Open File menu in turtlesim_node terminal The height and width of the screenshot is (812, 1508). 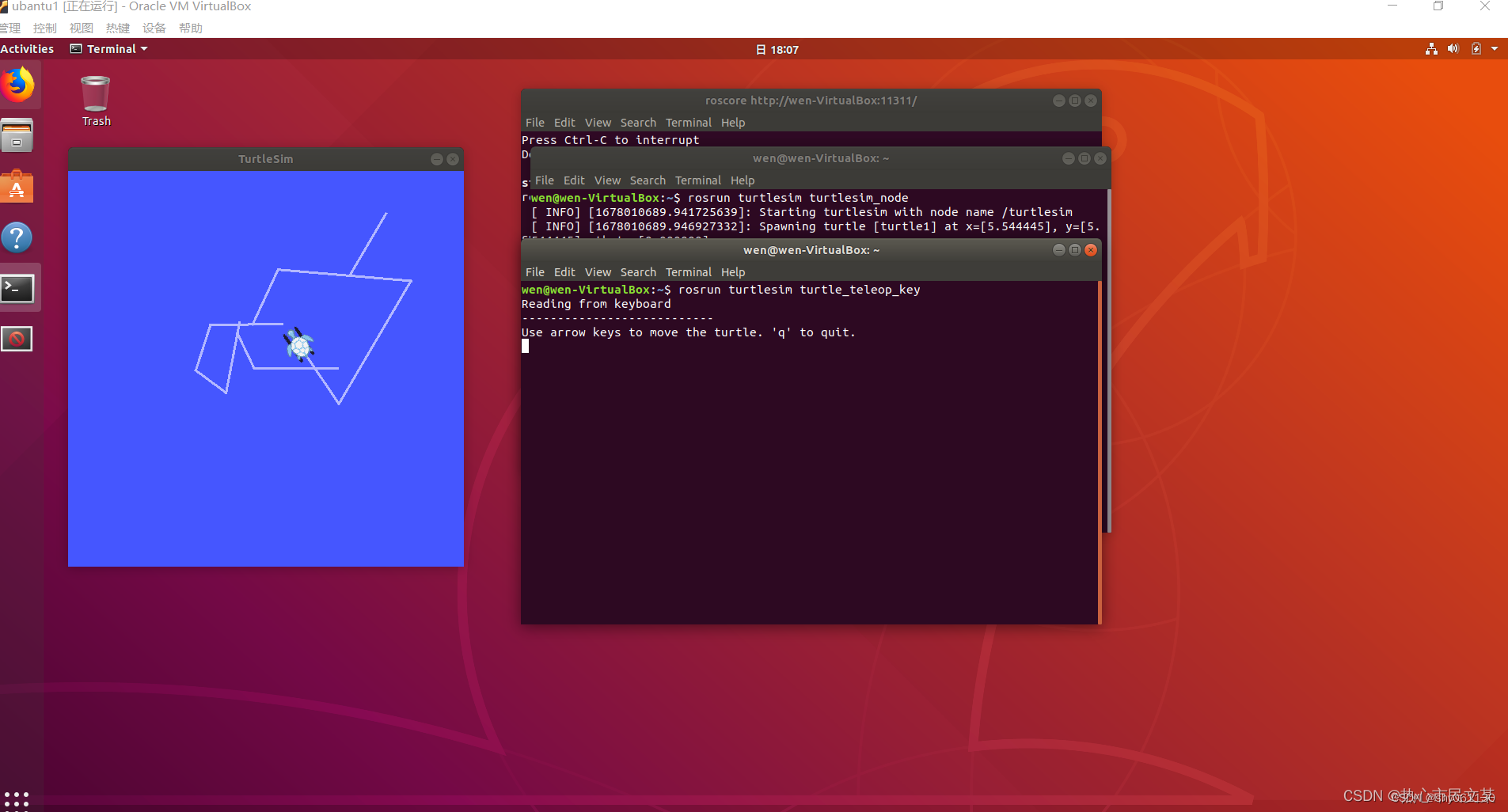pyautogui.click(x=545, y=180)
